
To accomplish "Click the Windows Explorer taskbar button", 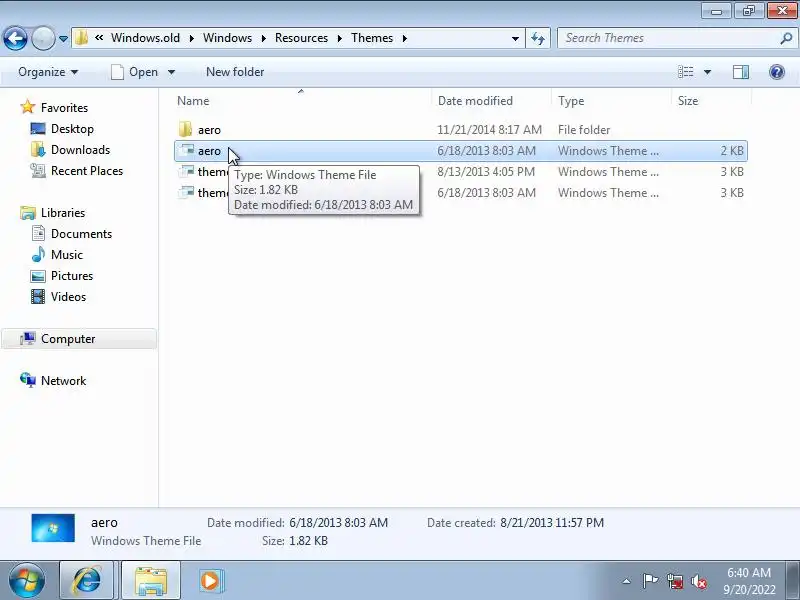I will tap(151, 581).
